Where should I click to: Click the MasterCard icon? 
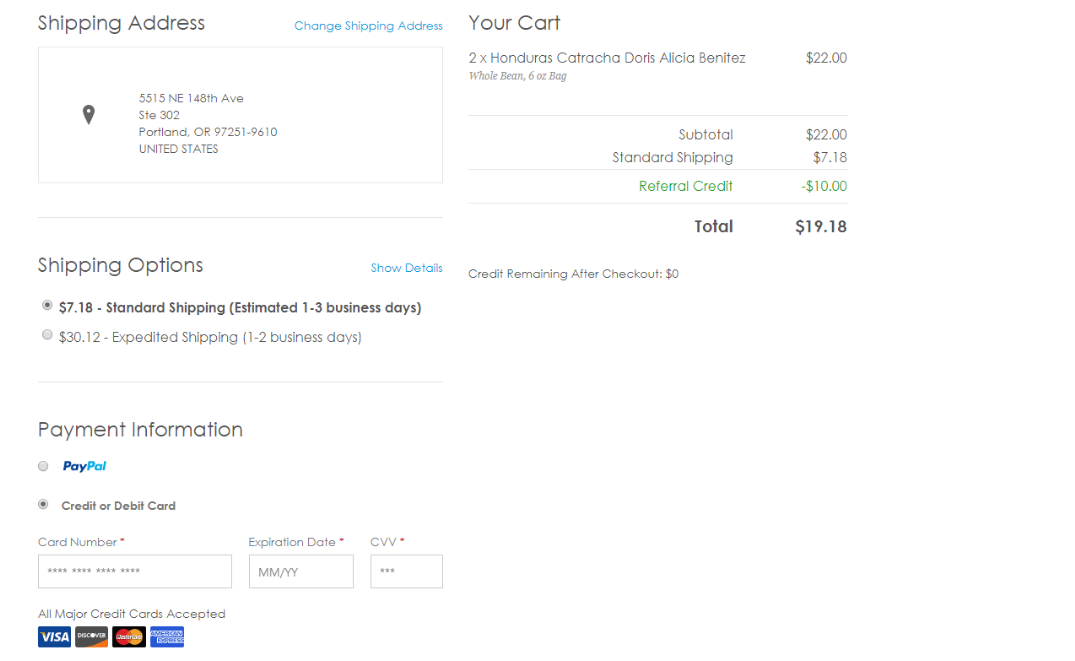[x=129, y=637]
